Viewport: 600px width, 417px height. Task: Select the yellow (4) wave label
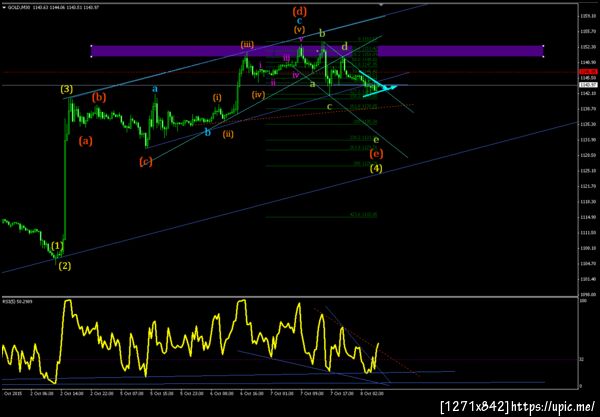[376, 168]
